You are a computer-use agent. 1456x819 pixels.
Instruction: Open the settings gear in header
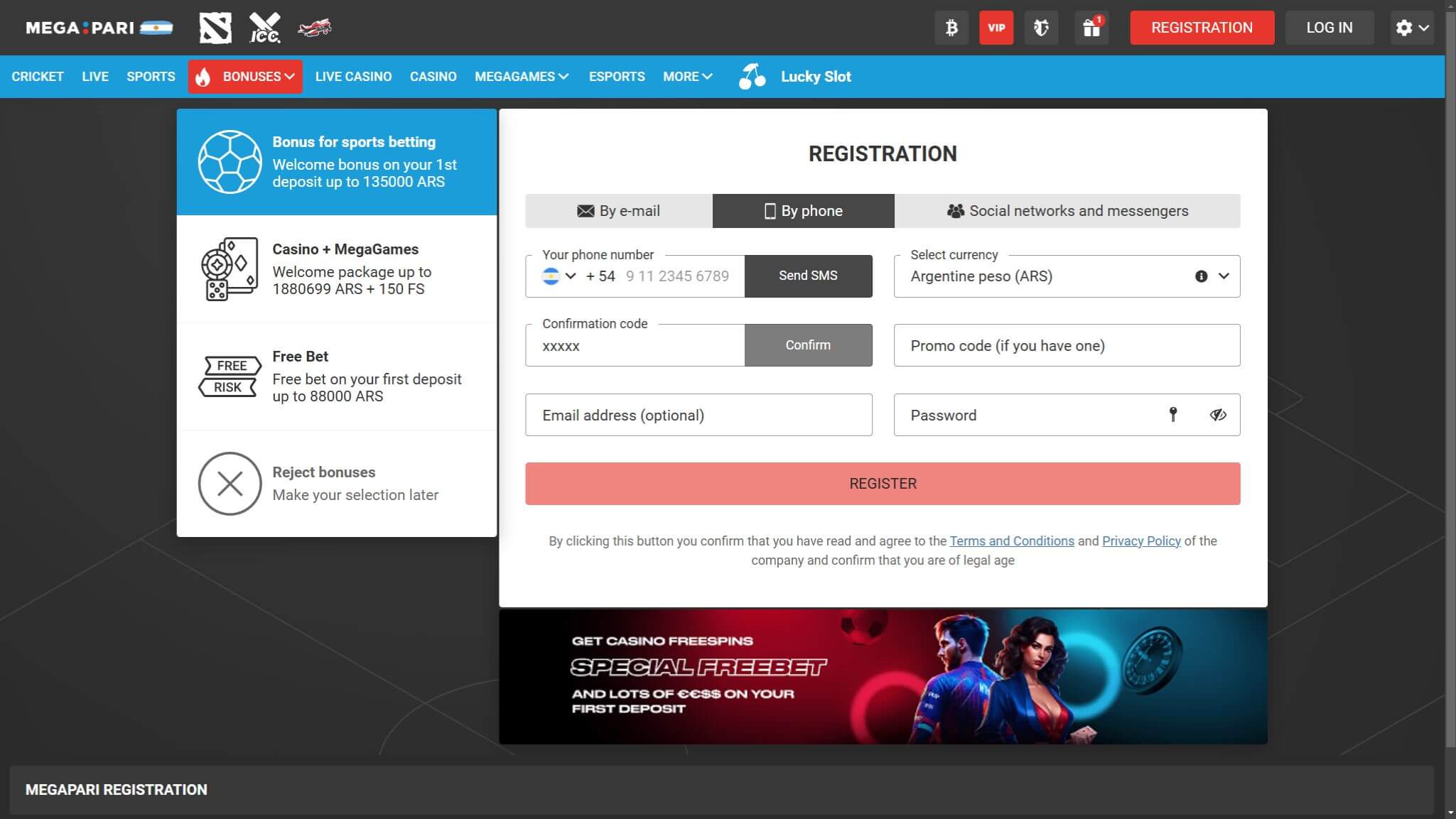[x=1403, y=28]
